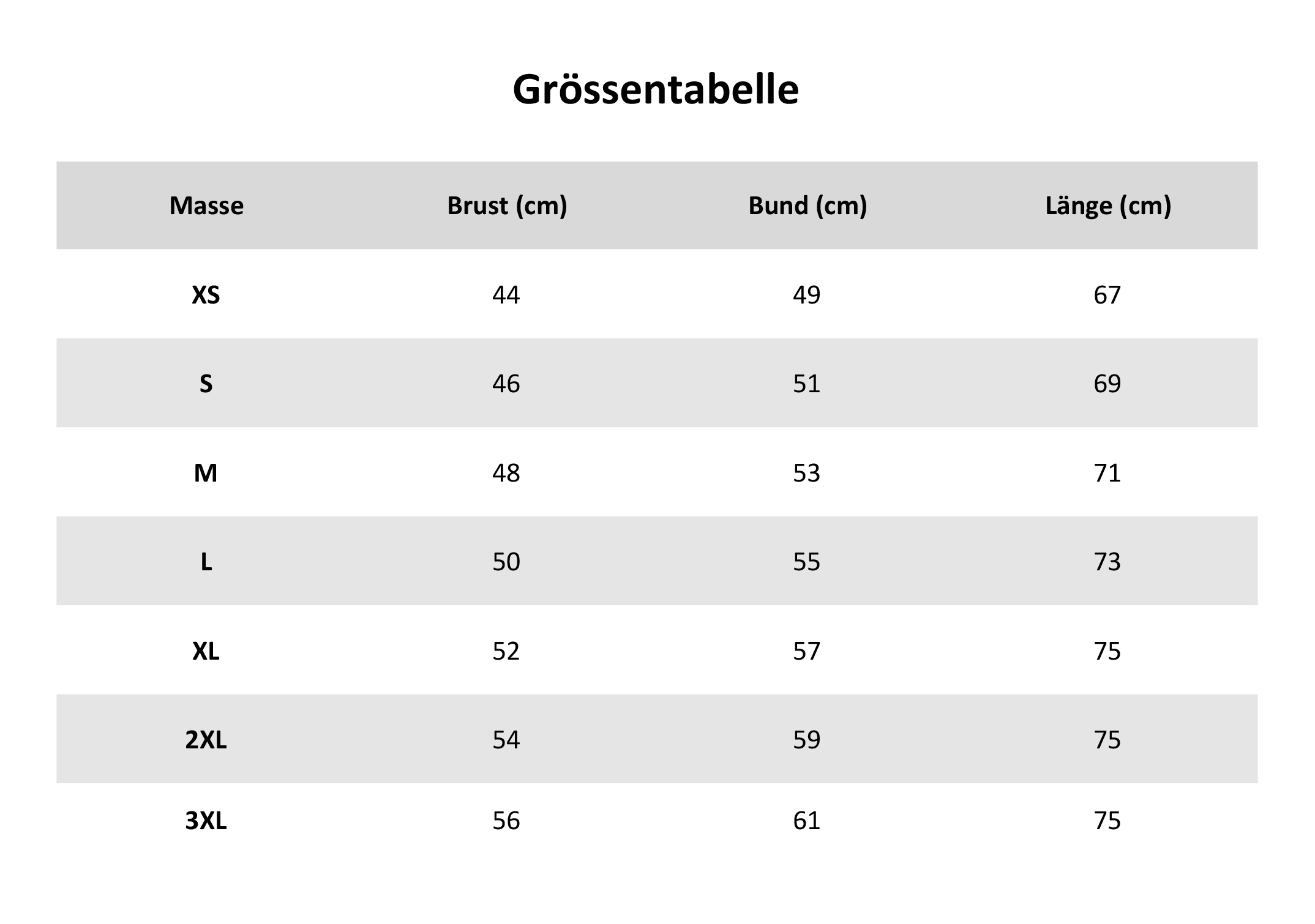Select the Bund (cm) column header
The width and height of the screenshot is (1315, 924).
tap(807, 206)
